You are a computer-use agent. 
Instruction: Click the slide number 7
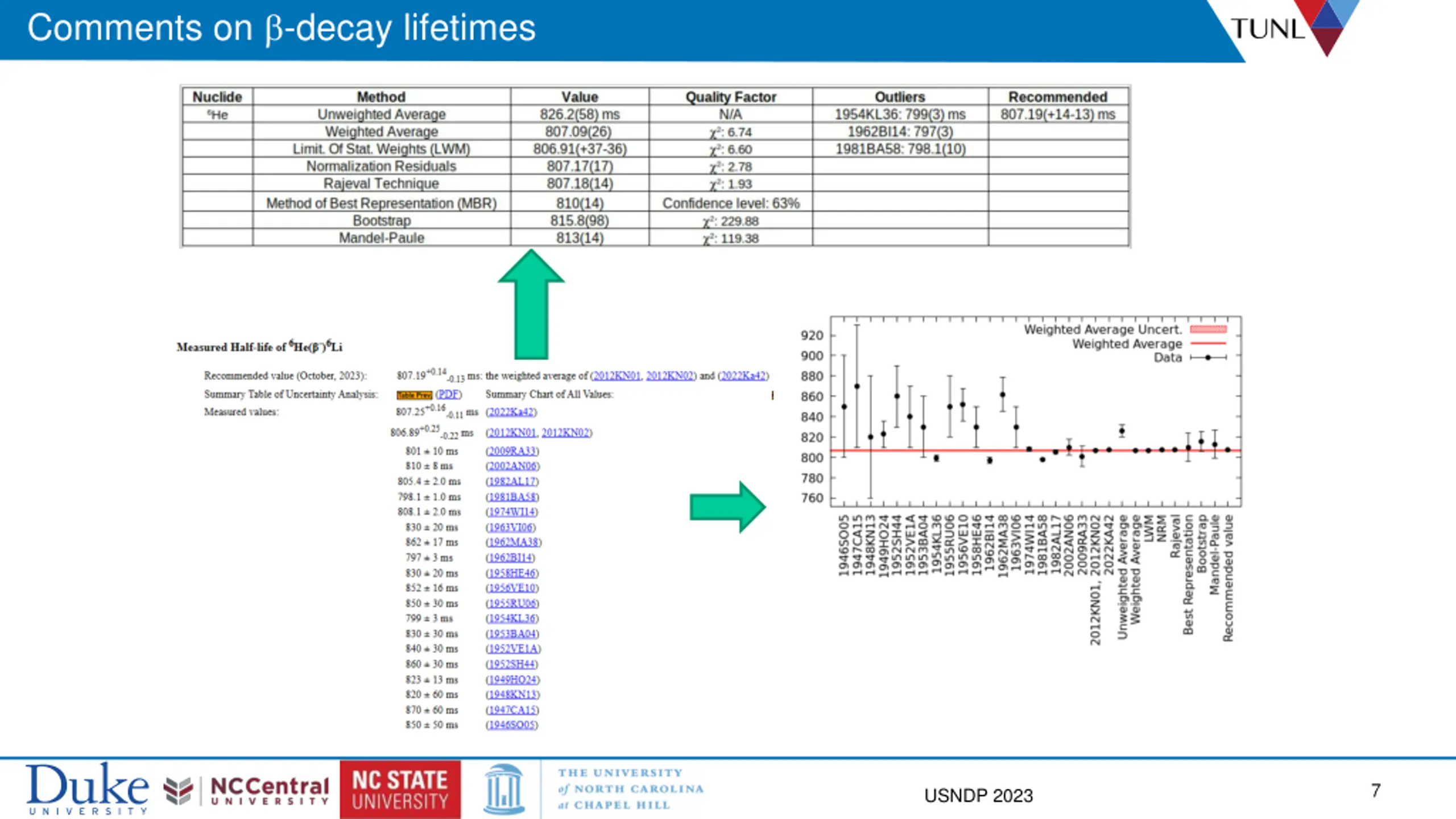point(1375,790)
